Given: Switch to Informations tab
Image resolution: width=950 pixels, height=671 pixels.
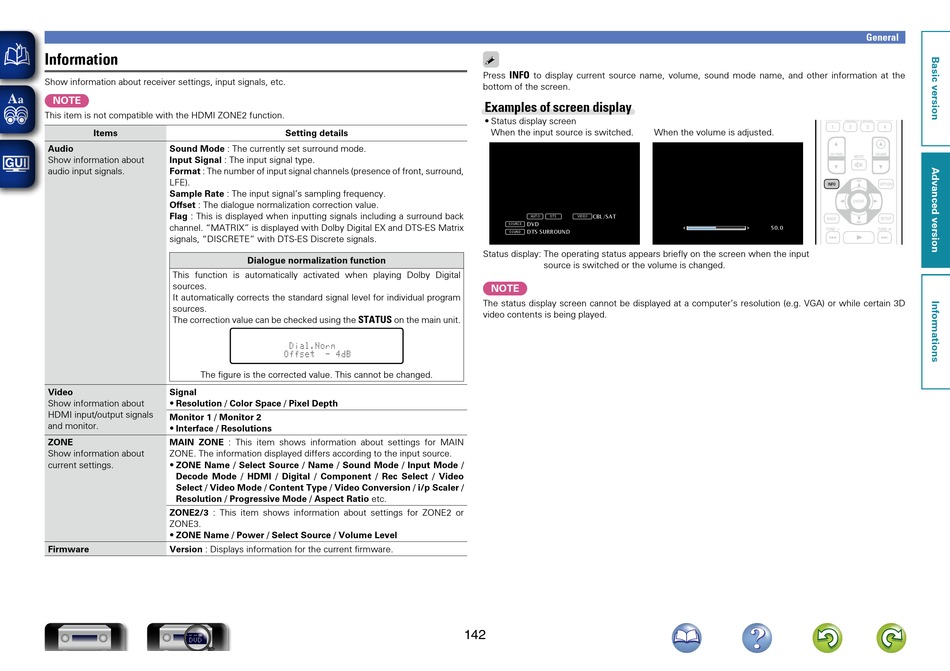Looking at the screenshot, I should (x=935, y=331).
